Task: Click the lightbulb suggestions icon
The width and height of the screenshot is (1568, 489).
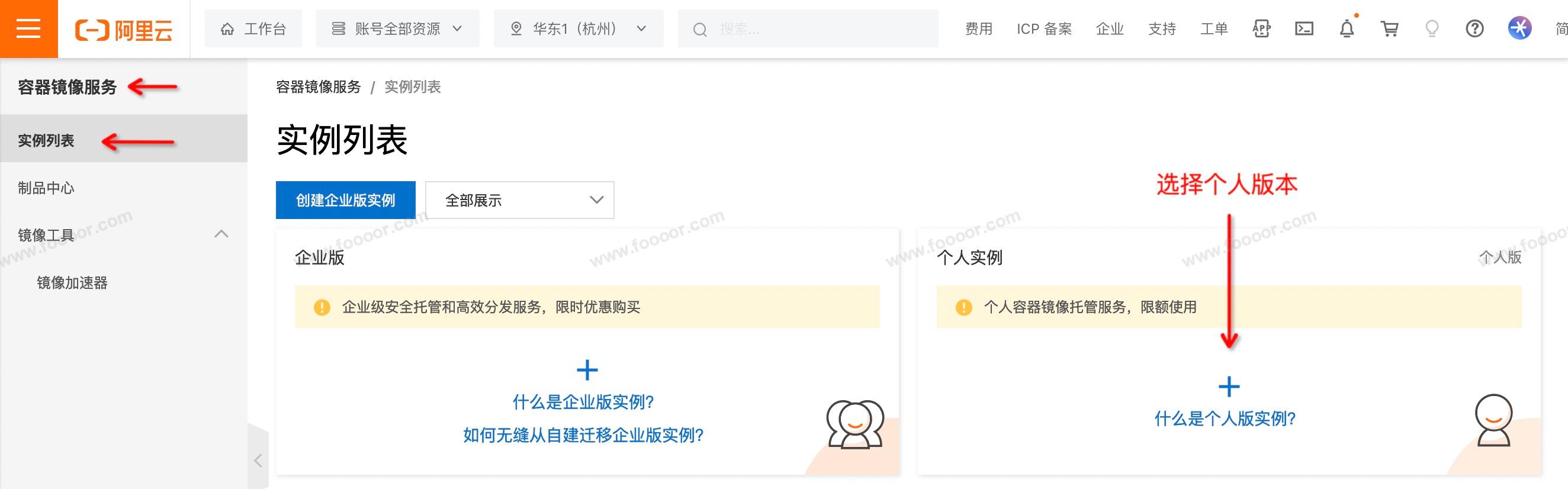Action: [1432, 28]
